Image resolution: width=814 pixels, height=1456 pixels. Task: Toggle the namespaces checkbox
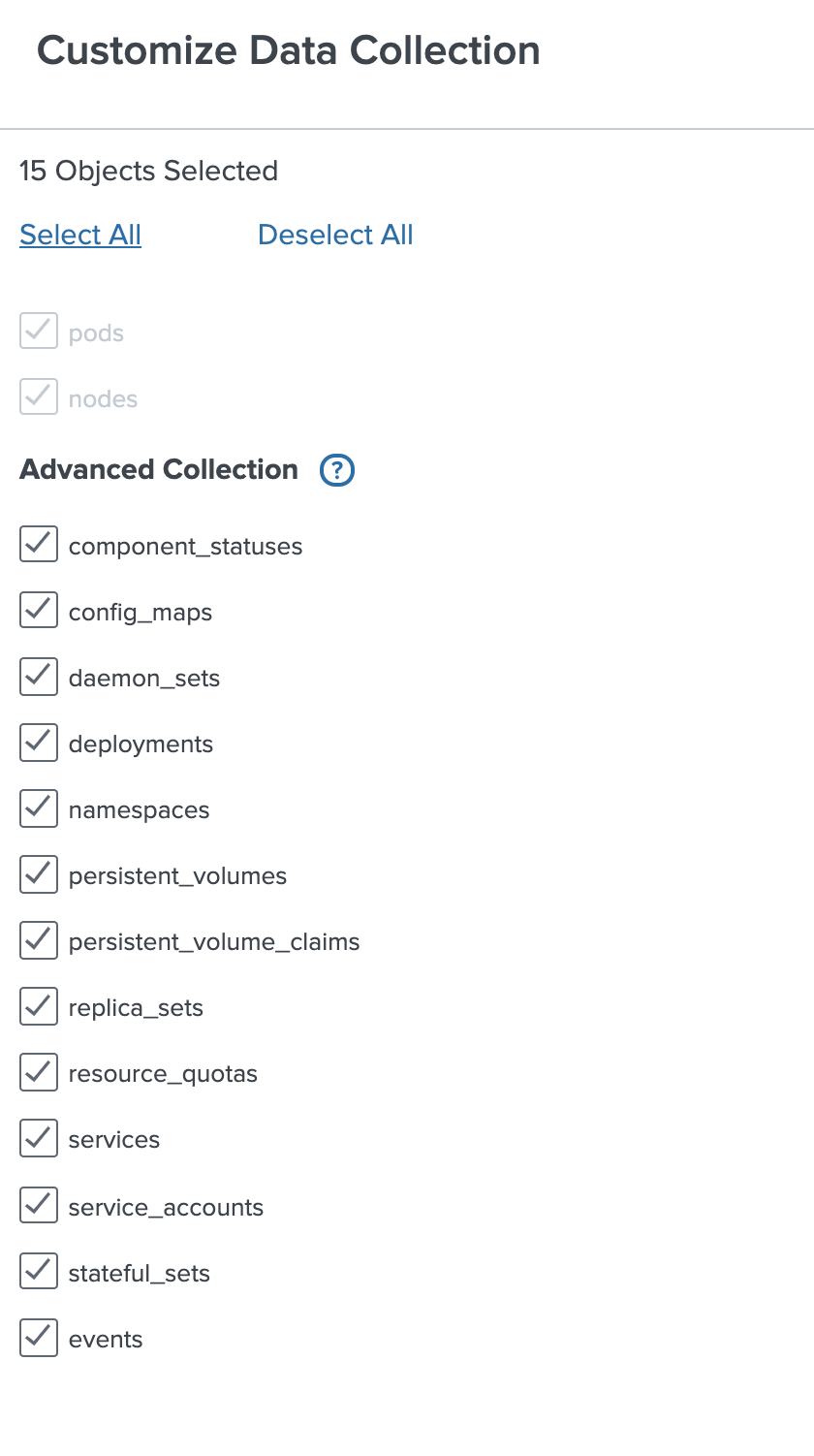tap(39, 808)
